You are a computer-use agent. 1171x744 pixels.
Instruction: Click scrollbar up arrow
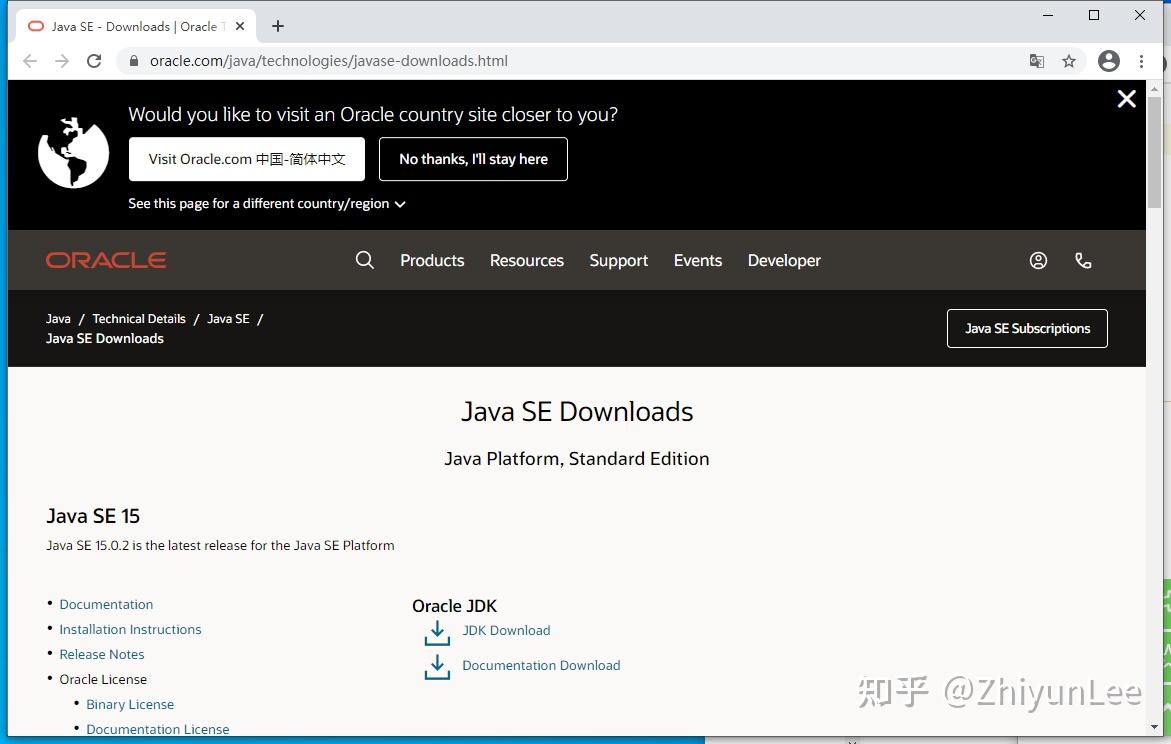coord(1154,88)
